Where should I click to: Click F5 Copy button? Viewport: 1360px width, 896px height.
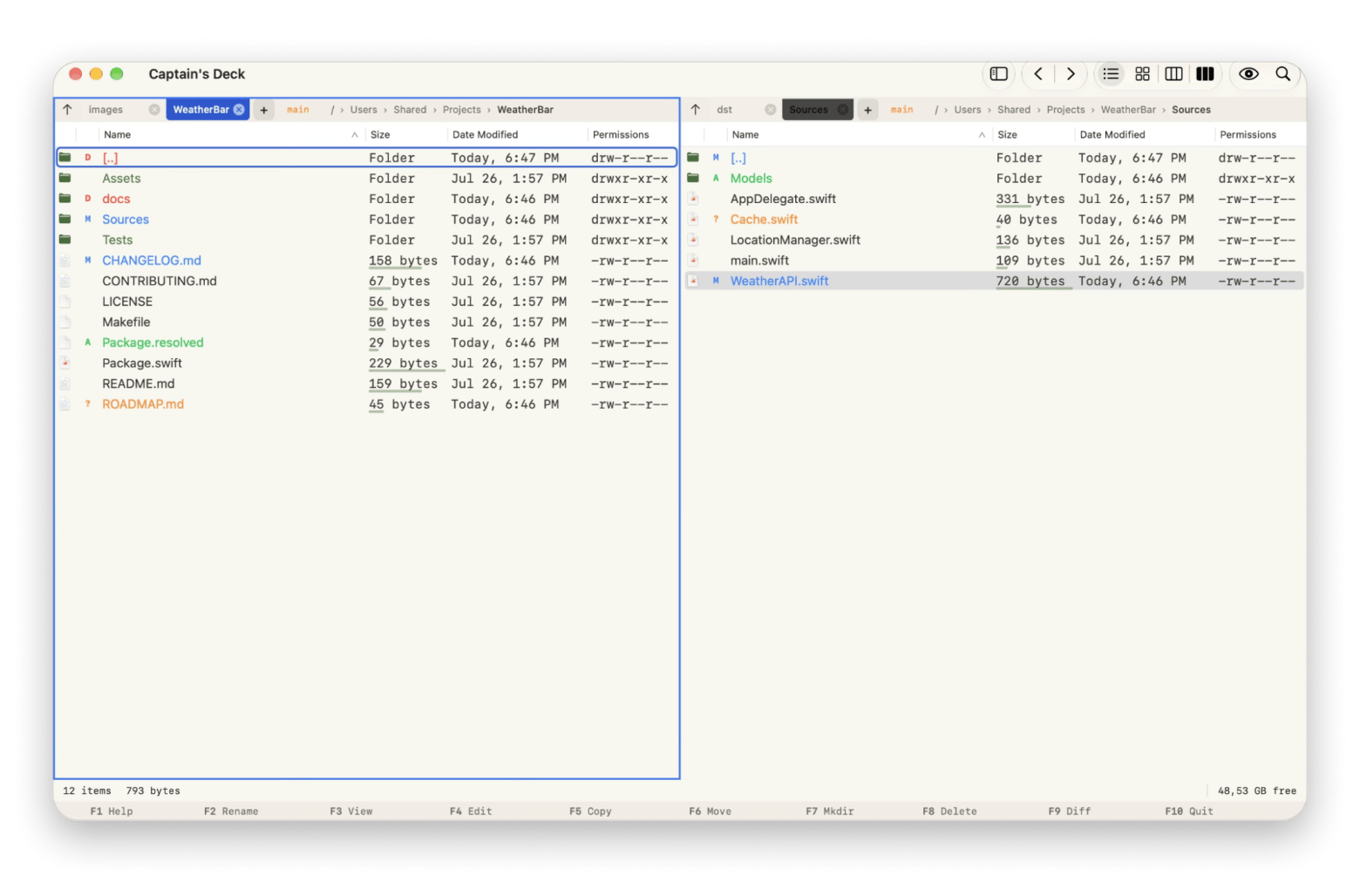point(590,811)
